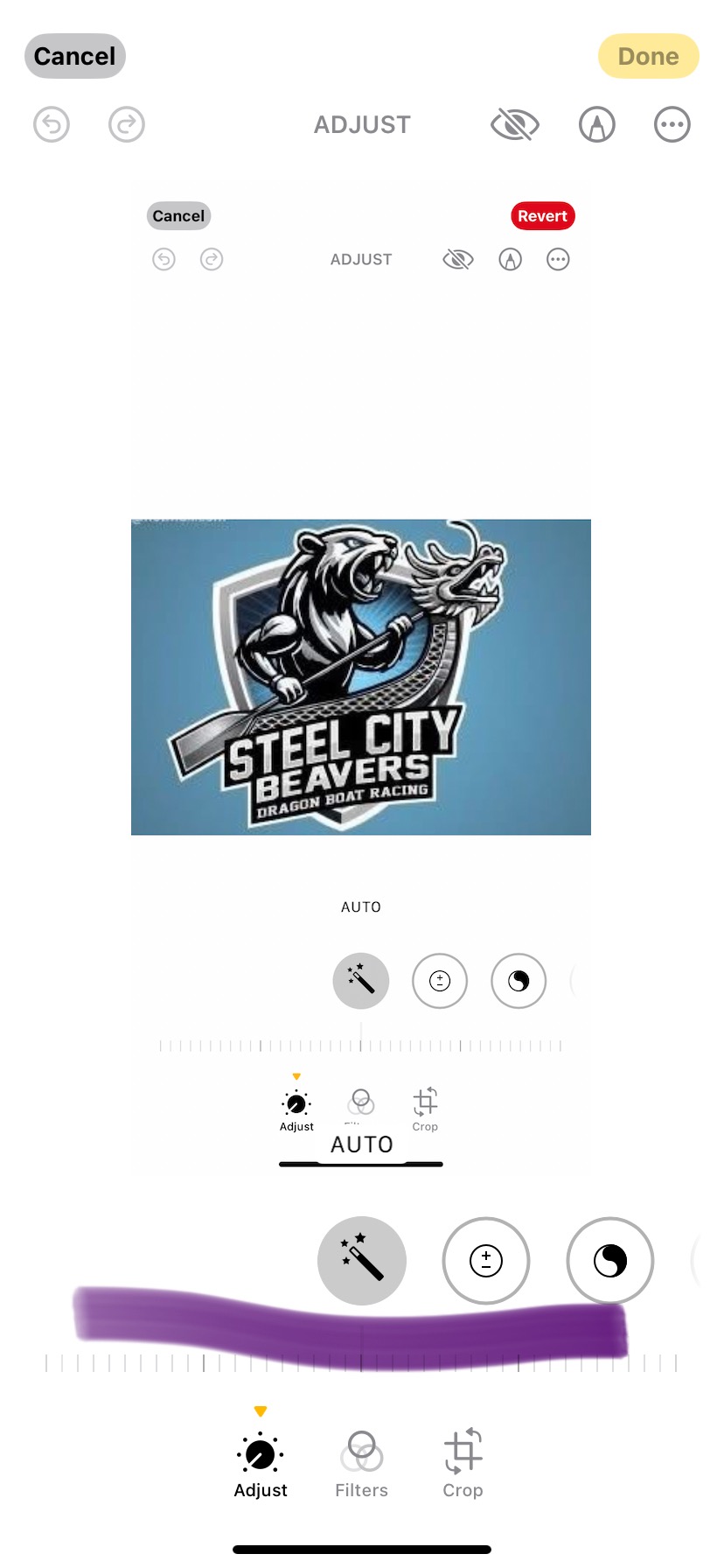Tap the small Brilliance icon inside the embedded screenshot
This screenshot has width=724, height=1568.
(x=519, y=981)
